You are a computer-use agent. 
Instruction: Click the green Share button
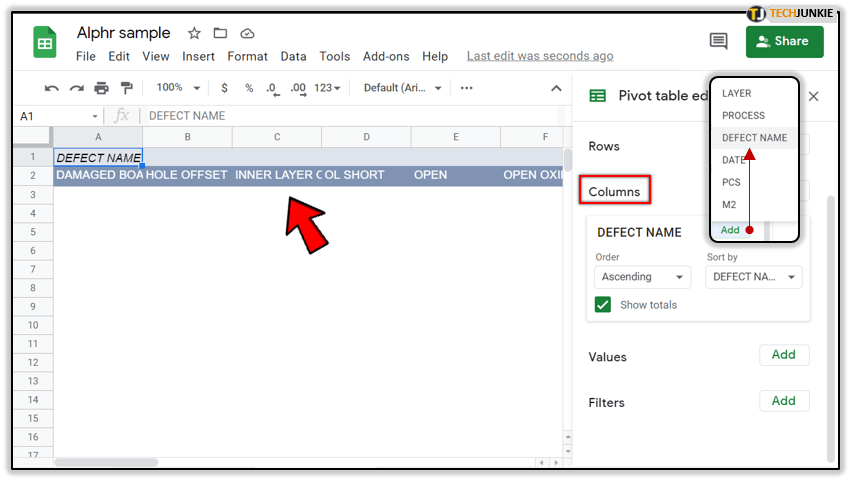click(784, 41)
